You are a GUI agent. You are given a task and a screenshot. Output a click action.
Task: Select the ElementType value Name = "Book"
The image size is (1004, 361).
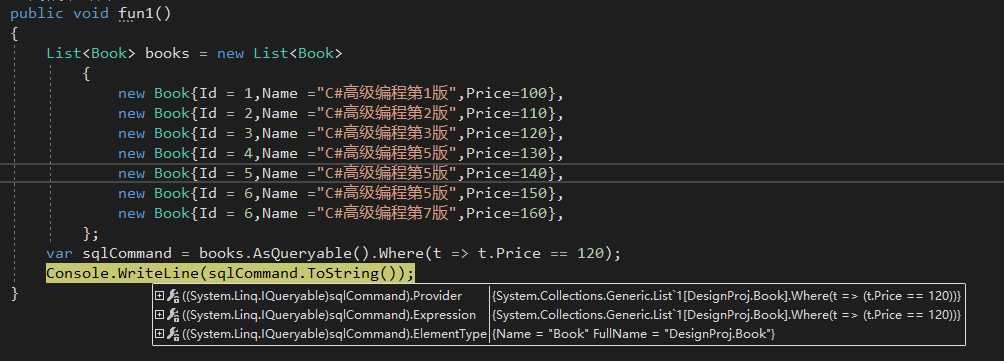[633, 334]
